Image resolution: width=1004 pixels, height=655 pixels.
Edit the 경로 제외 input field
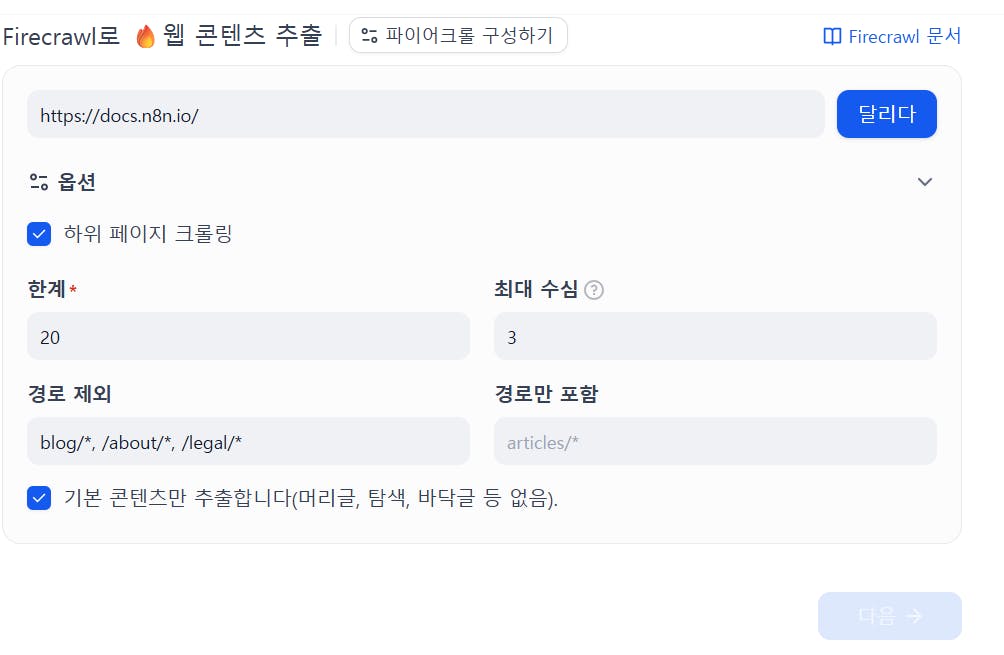pyautogui.click(x=248, y=441)
